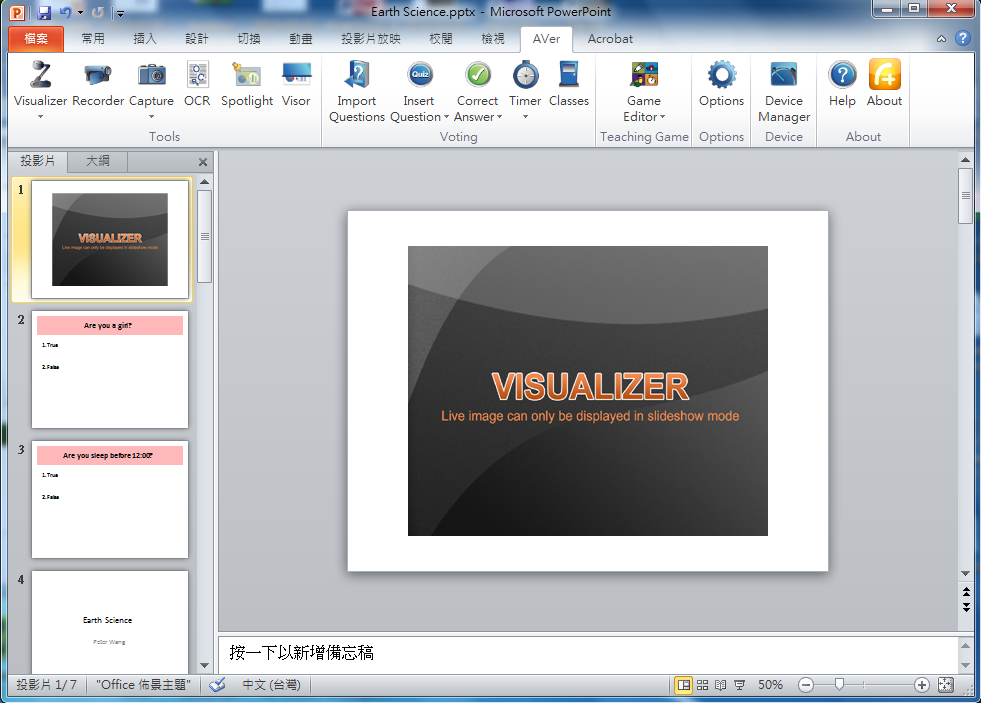Viewport: 981px width, 703px height.
Task: Switch to reading view
Action: [720, 685]
